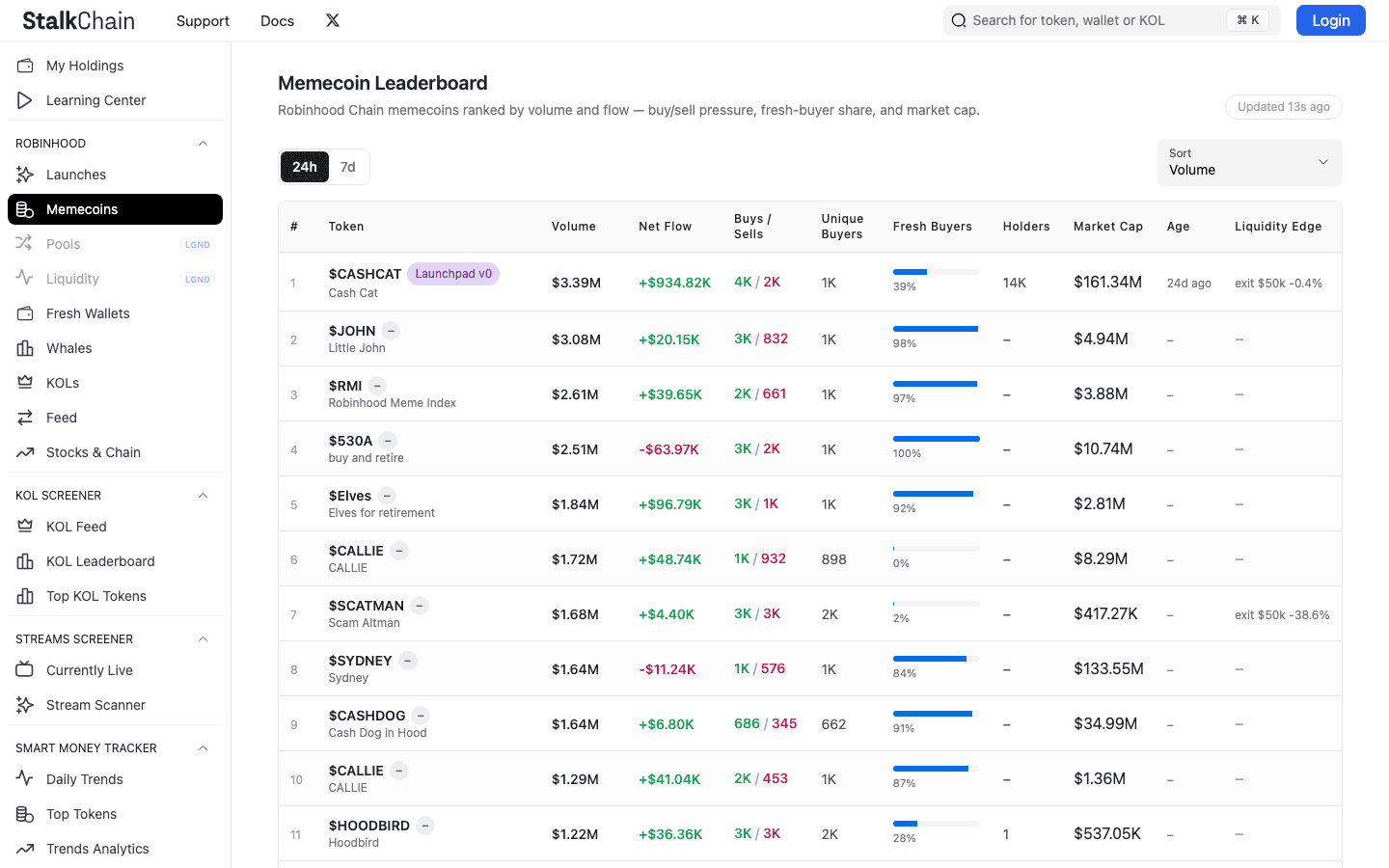This screenshot has height=868, width=1389.
Task: Click the $JOHN fresh buyers 98% bar
Action: click(x=936, y=329)
